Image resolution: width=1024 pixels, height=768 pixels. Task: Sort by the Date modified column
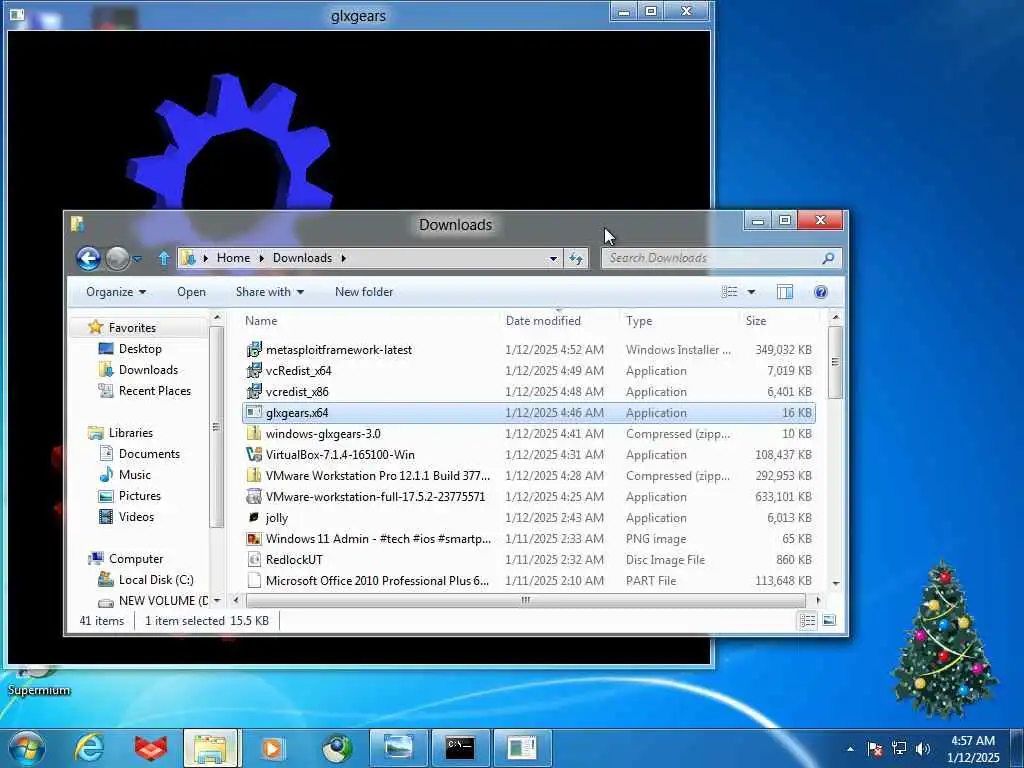[x=543, y=321]
